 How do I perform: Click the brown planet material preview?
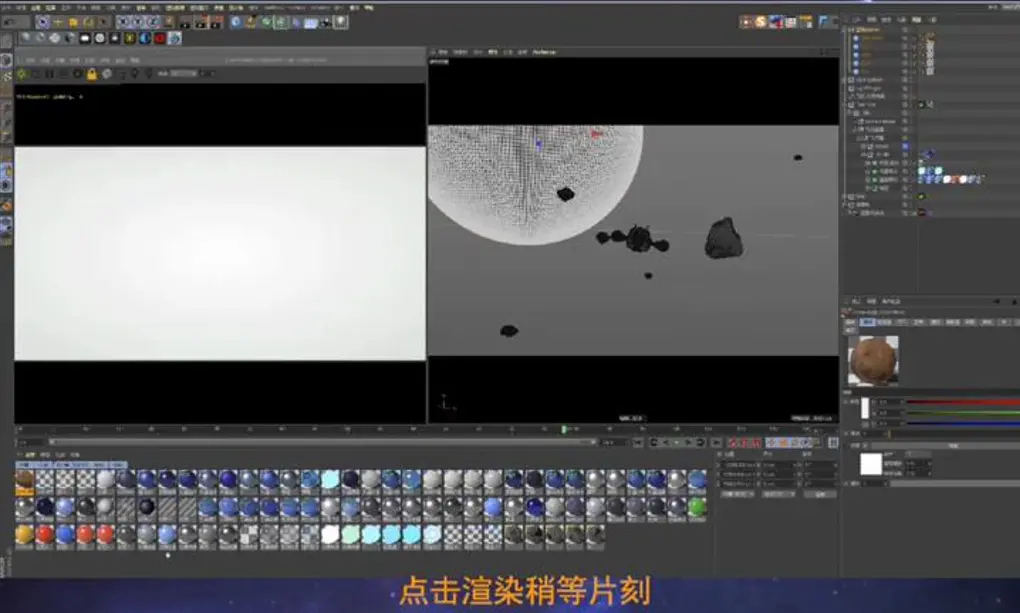point(873,361)
